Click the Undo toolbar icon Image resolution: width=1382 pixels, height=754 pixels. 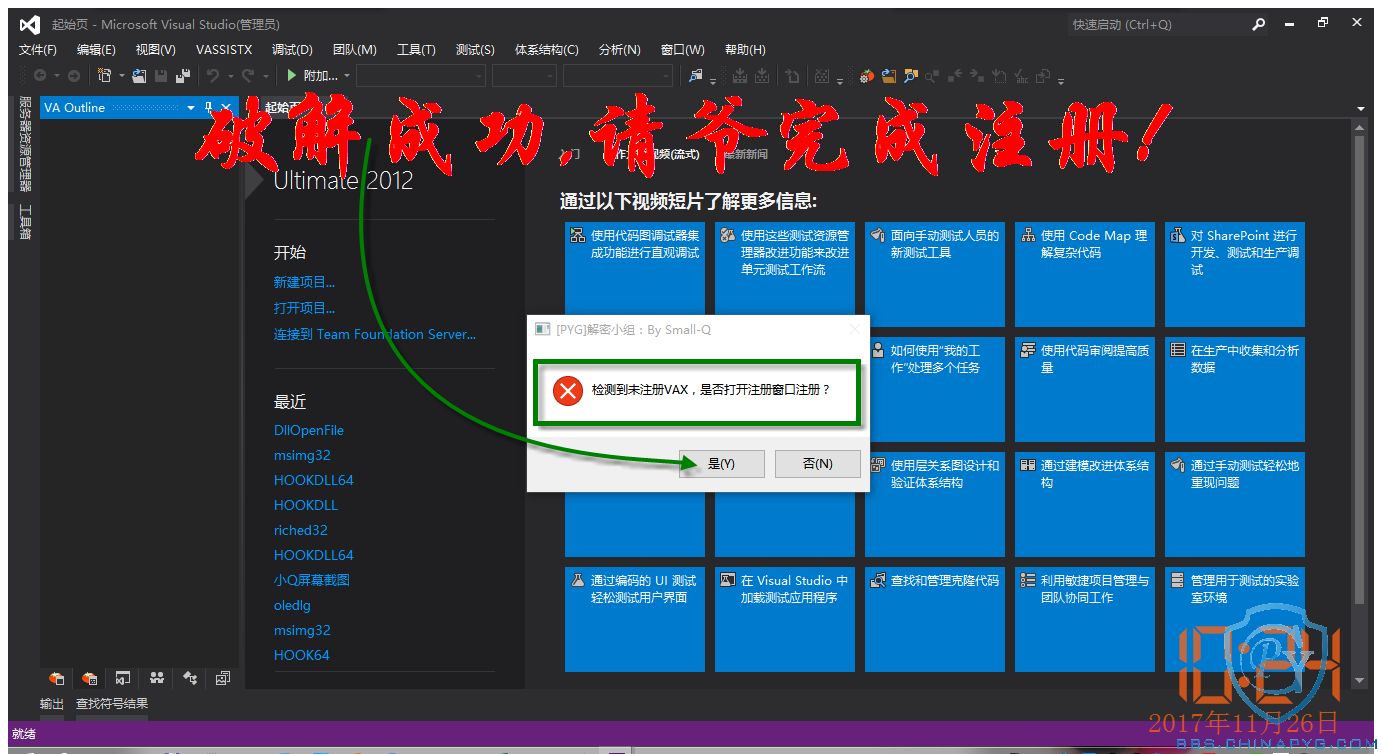[x=213, y=75]
